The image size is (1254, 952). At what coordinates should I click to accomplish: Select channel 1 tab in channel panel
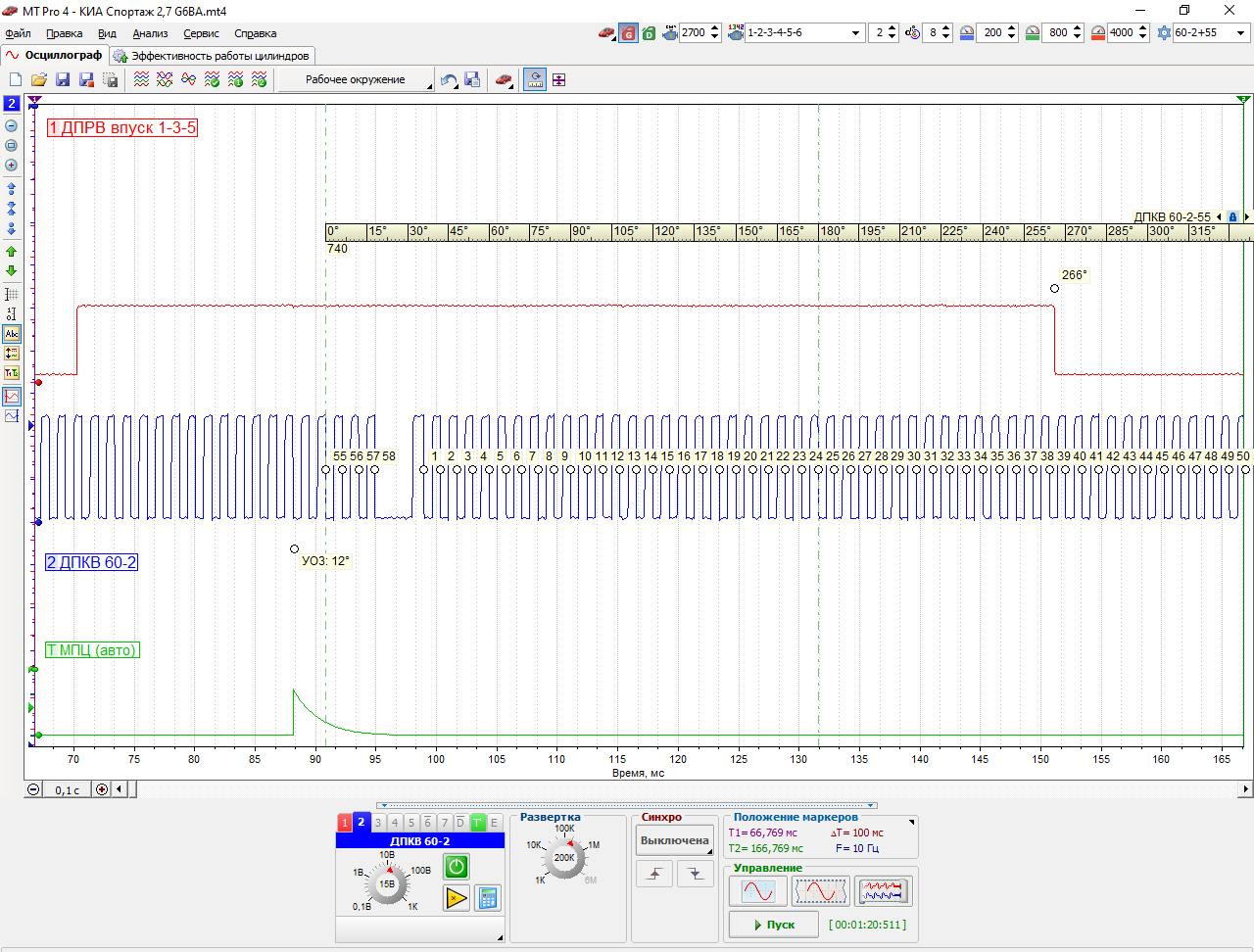coord(345,823)
